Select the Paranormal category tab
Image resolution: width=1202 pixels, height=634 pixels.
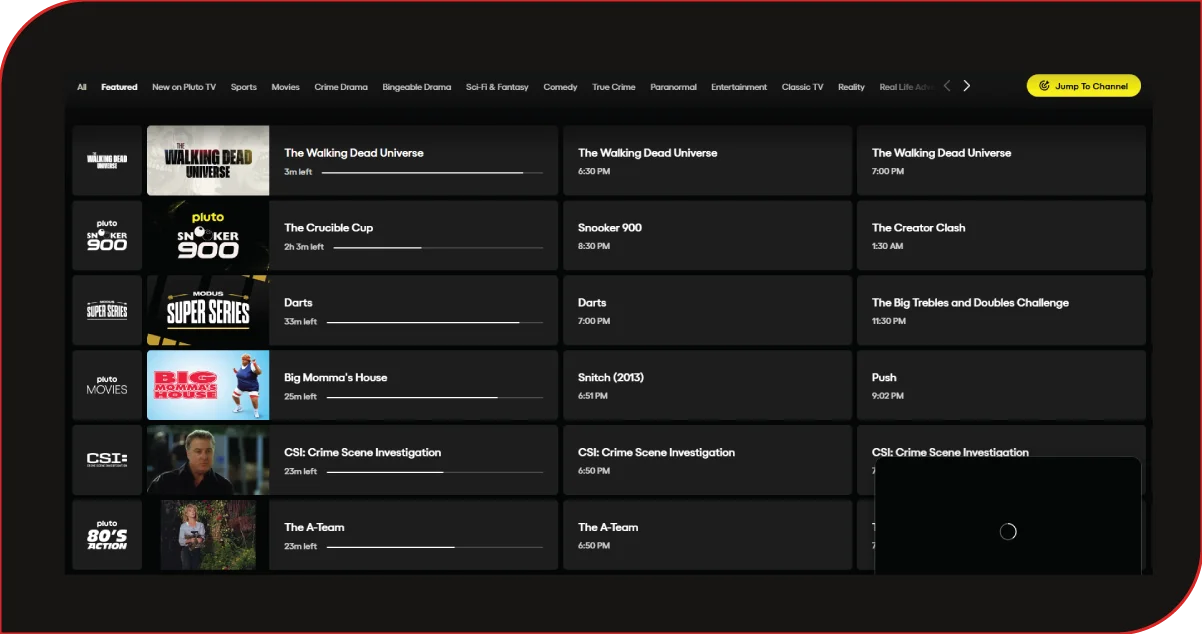pos(673,87)
